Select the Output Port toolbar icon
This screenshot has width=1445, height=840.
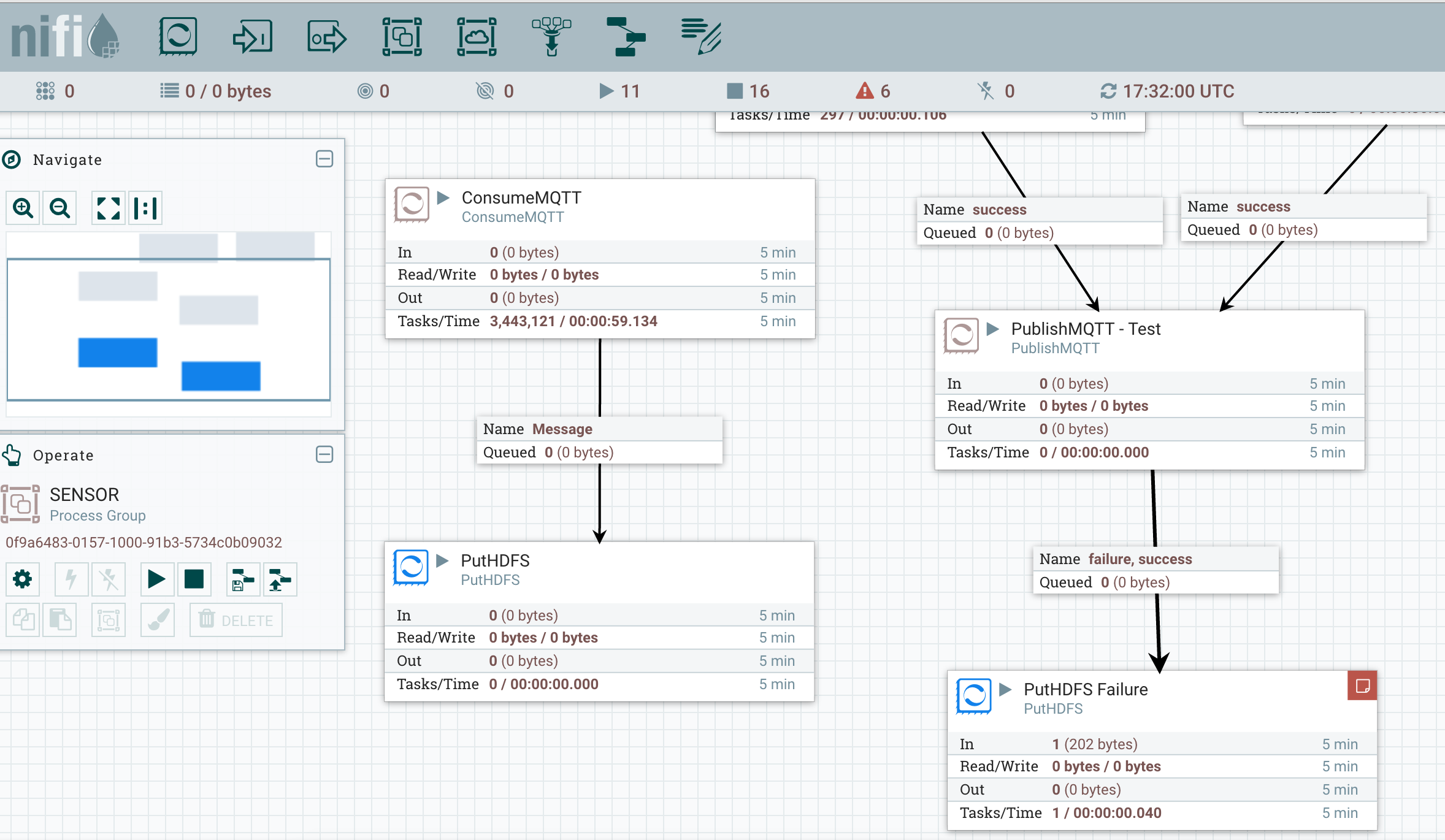[327, 37]
